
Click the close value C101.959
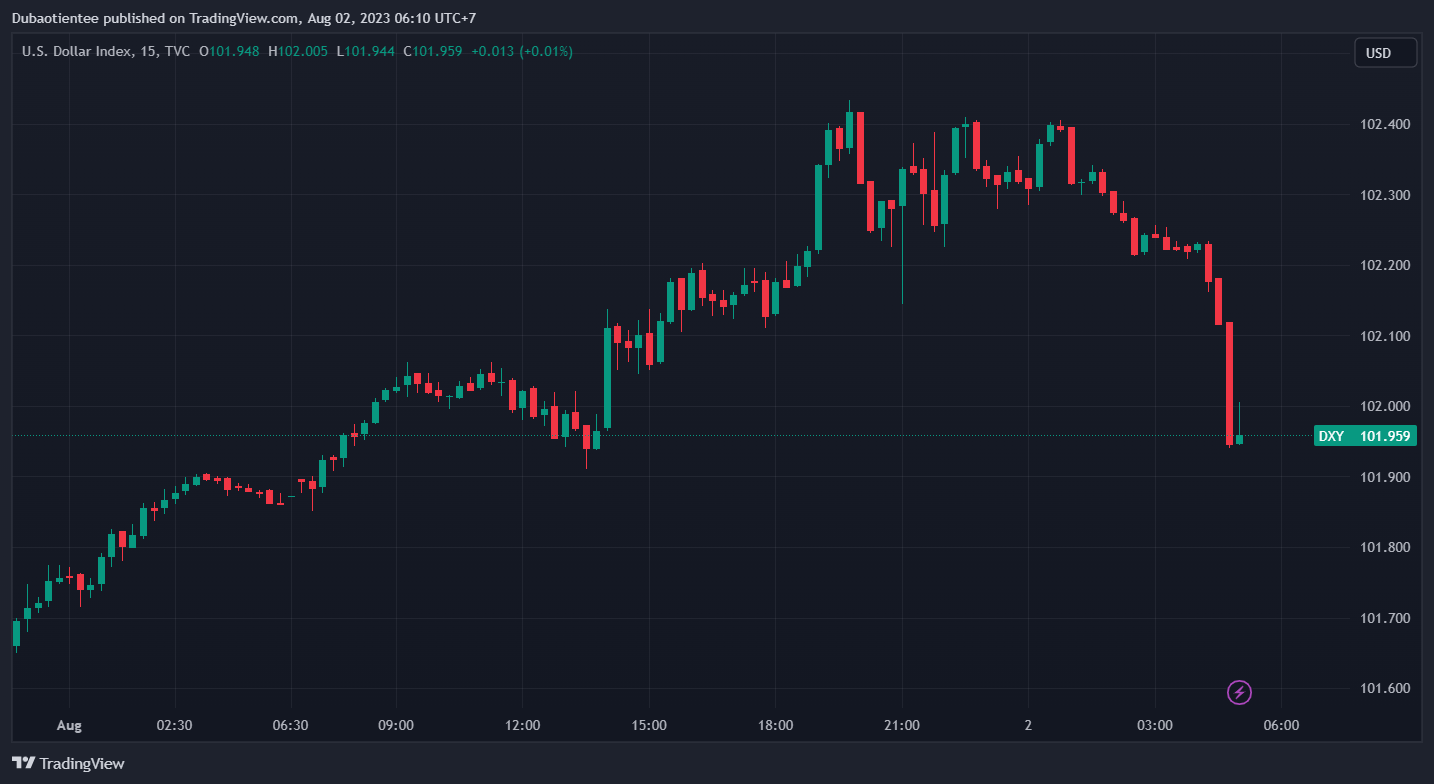(x=432, y=51)
